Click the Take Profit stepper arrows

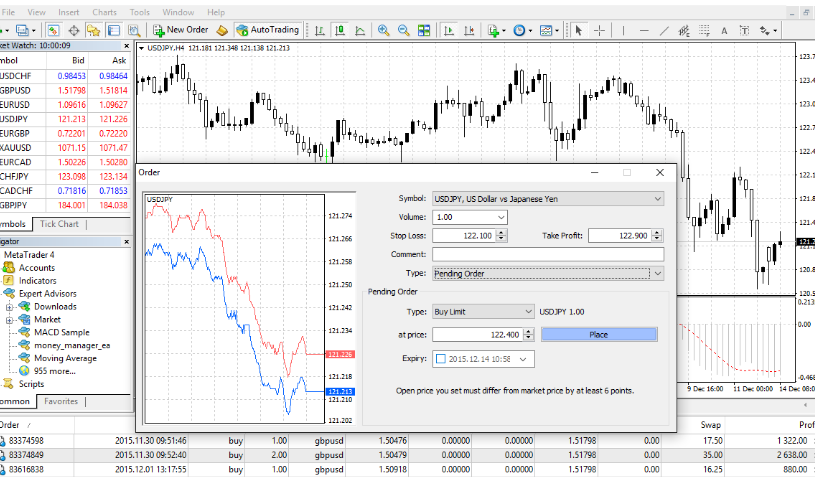(657, 236)
